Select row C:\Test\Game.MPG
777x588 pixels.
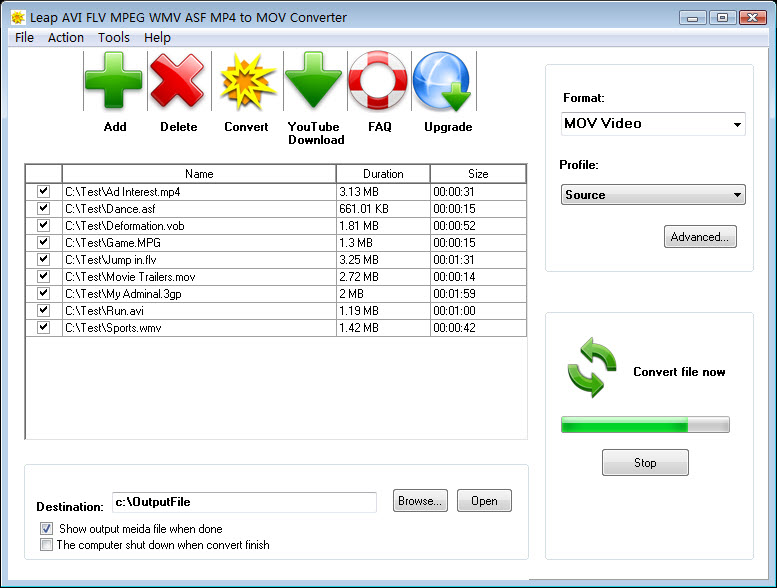click(276, 243)
